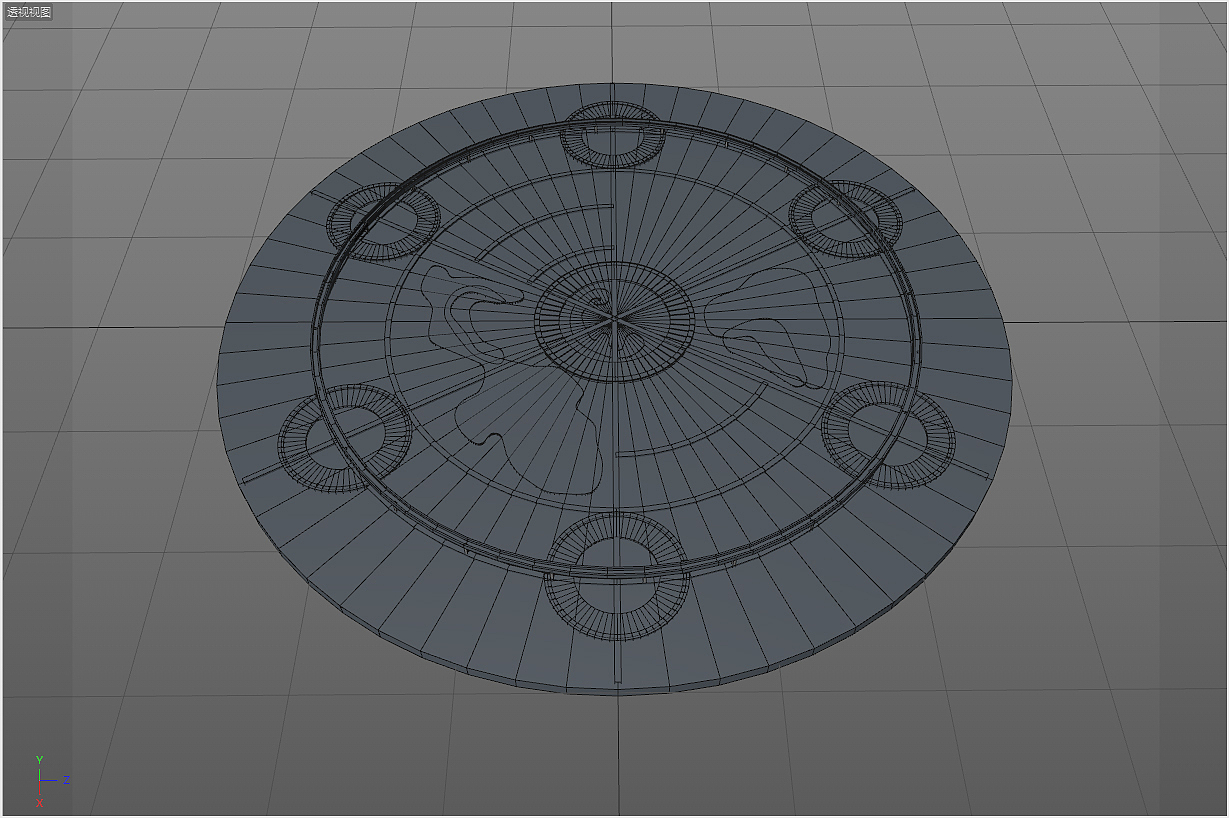1229x818 pixels.
Task: Click the 透视视图 viewport label
Action: (x=29, y=12)
